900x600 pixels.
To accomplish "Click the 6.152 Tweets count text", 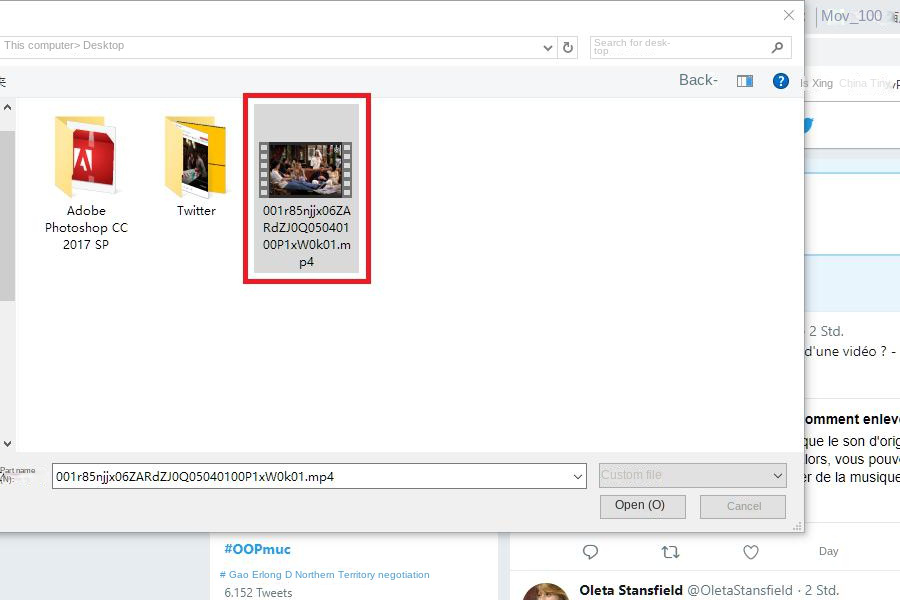I will pos(258,593).
